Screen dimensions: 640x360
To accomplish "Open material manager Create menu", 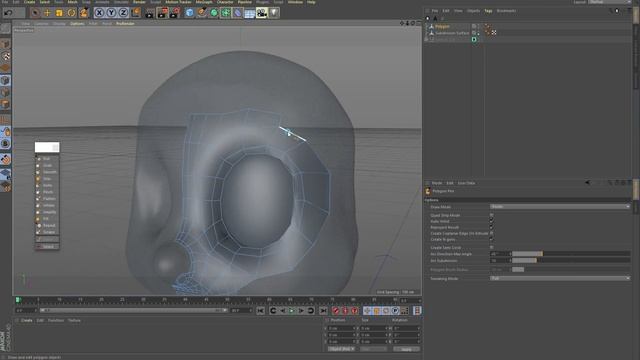I will coord(27,321).
